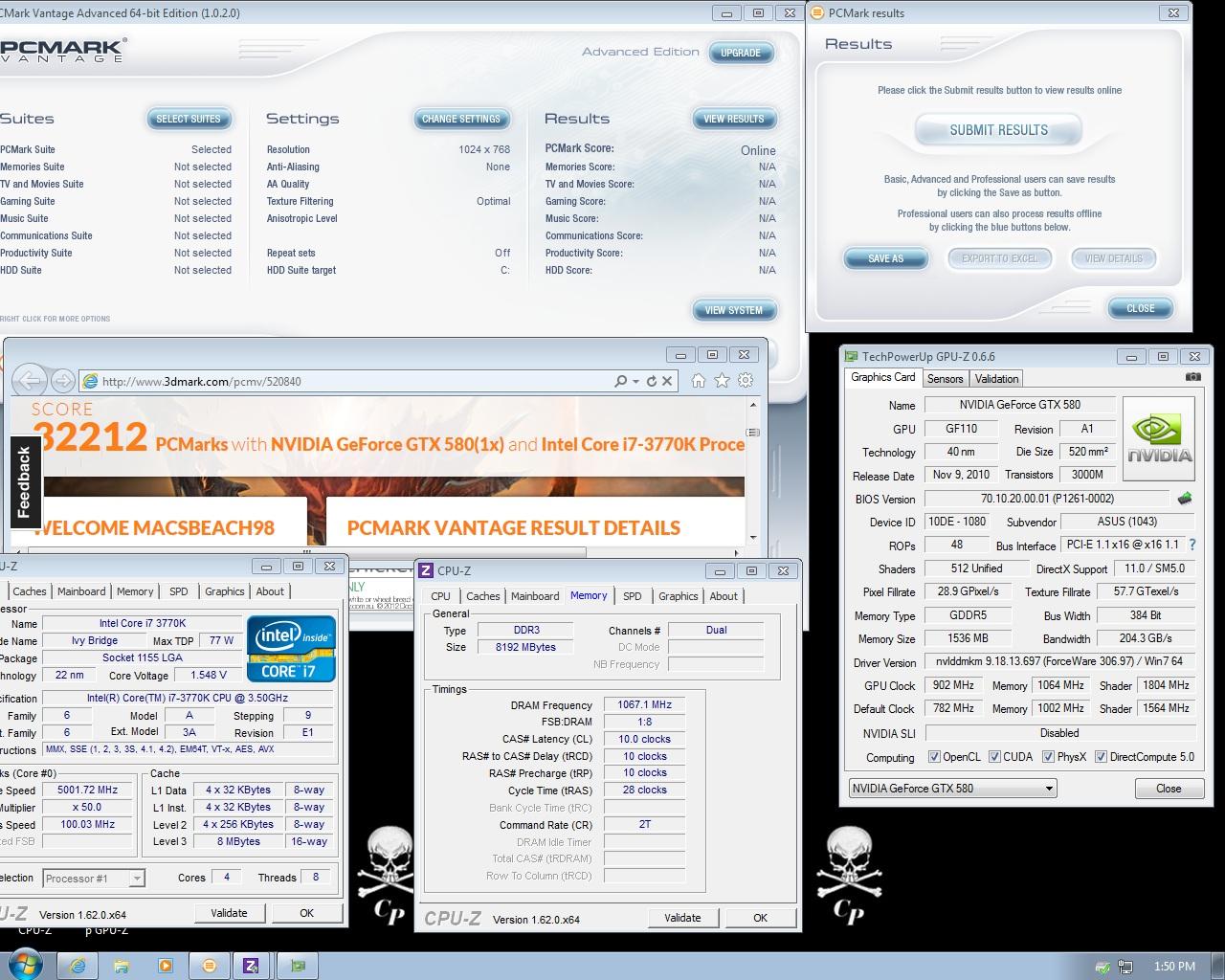
Task: Click GPU Clock value 902 MHz
Action: (x=952, y=685)
